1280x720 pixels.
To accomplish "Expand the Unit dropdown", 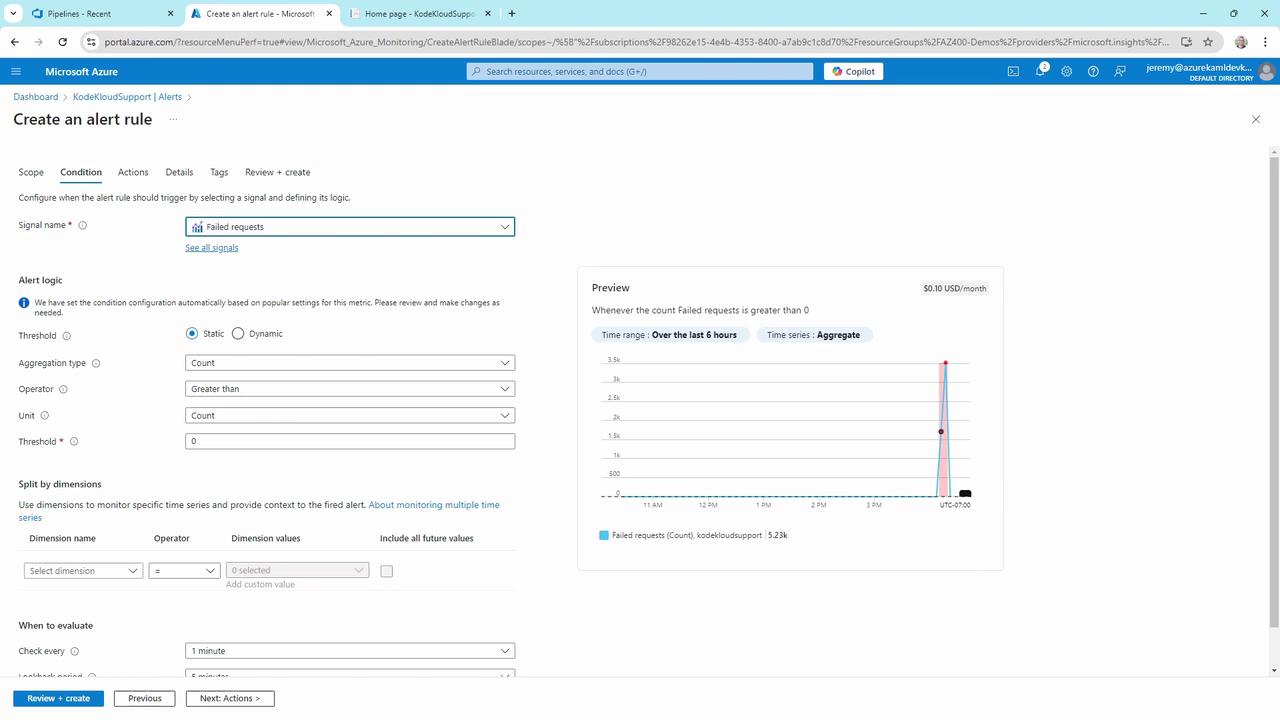I will coord(350,415).
